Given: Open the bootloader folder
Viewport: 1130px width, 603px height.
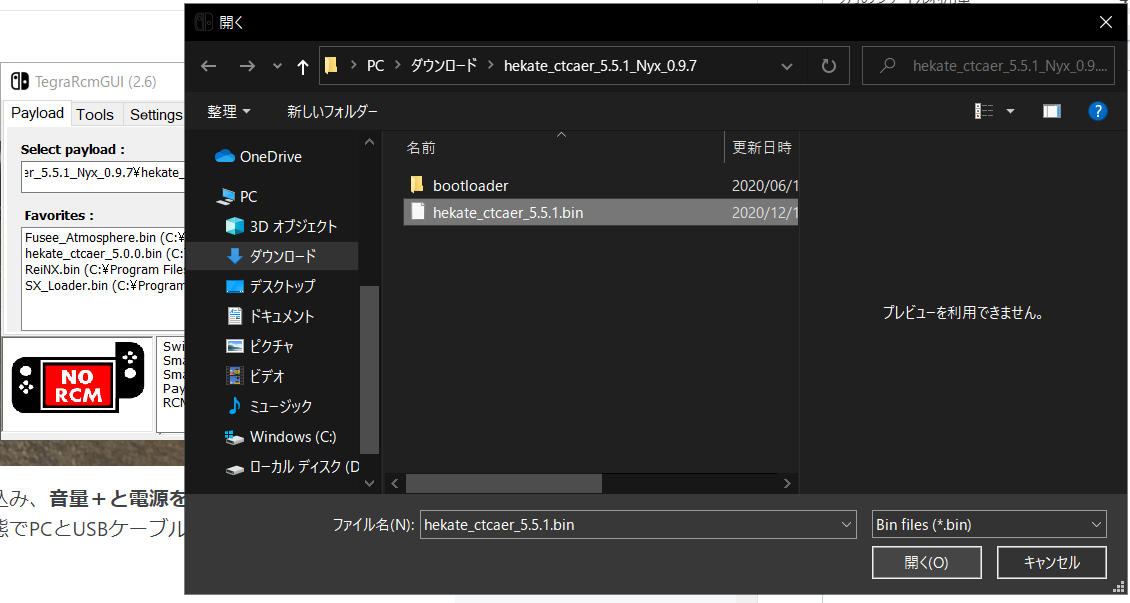Looking at the screenshot, I should 470,185.
